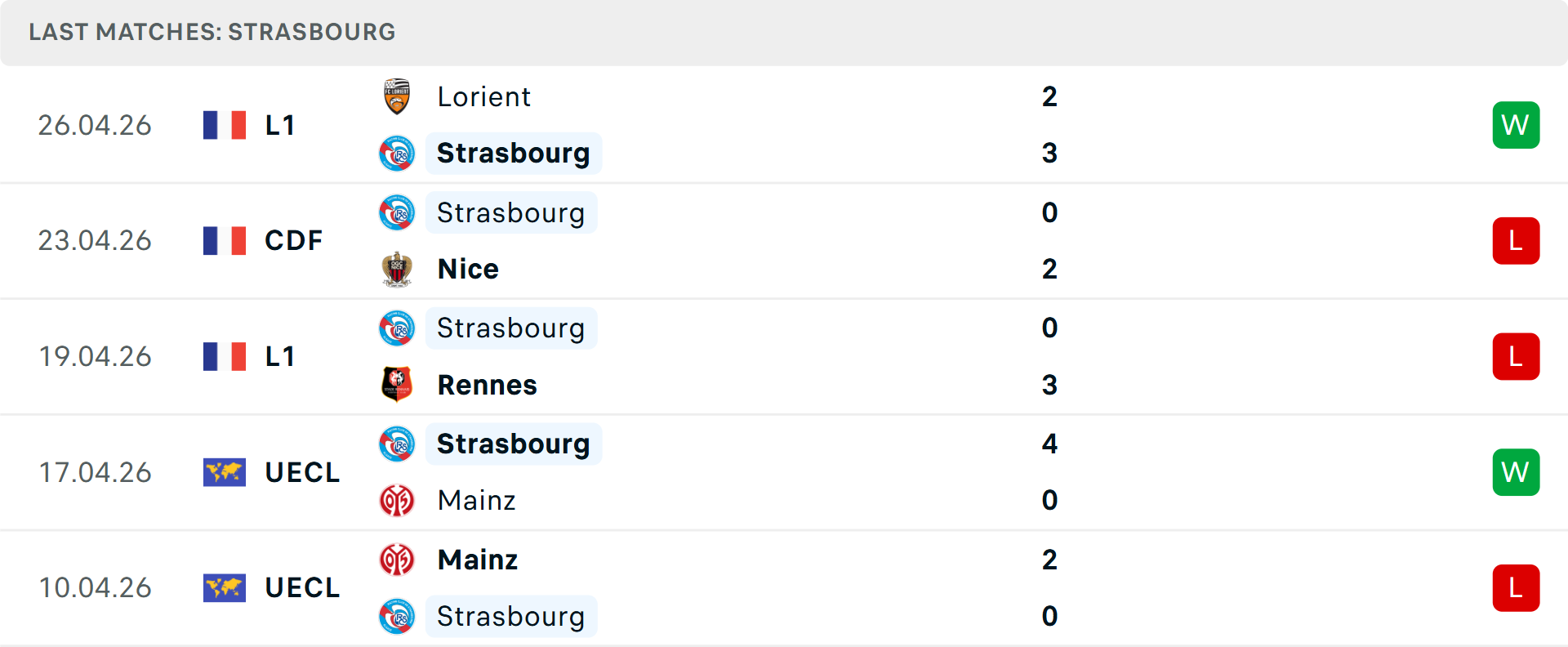The width and height of the screenshot is (1568, 647).
Task: Expand details for the Rennes fixture
Action: click(784, 356)
